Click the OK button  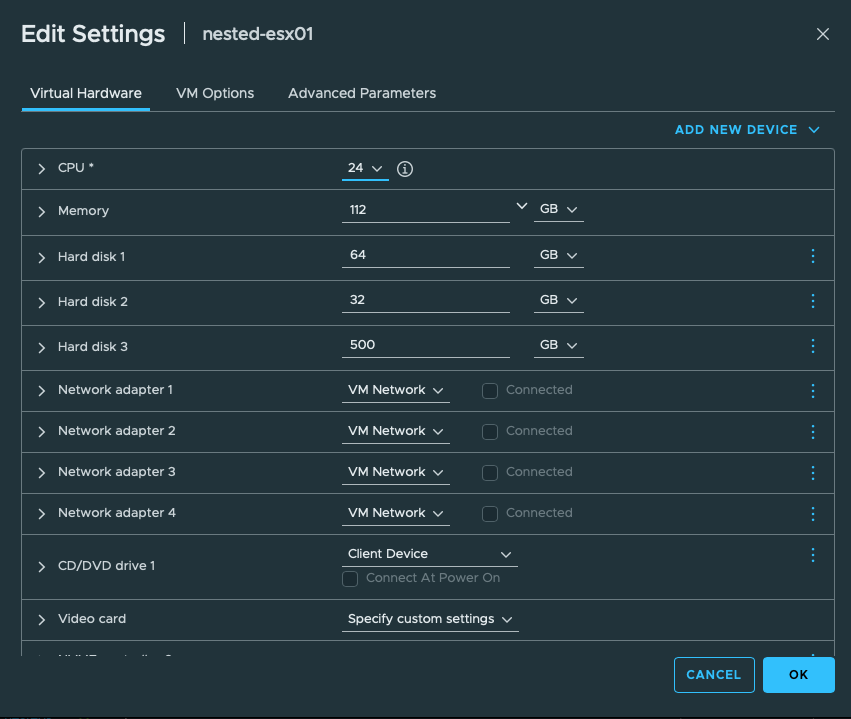[x=798, y=675]
